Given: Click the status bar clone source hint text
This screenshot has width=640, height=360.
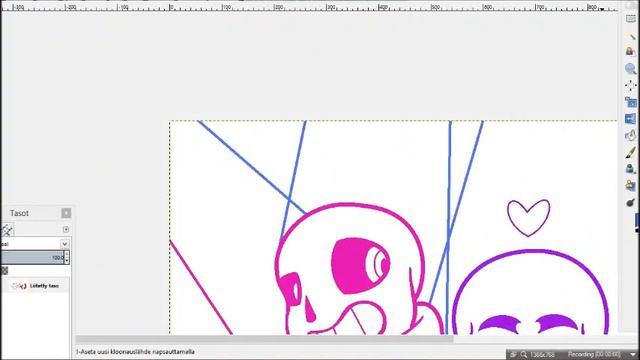Looking at the screenshot, I should coord(135,352).
